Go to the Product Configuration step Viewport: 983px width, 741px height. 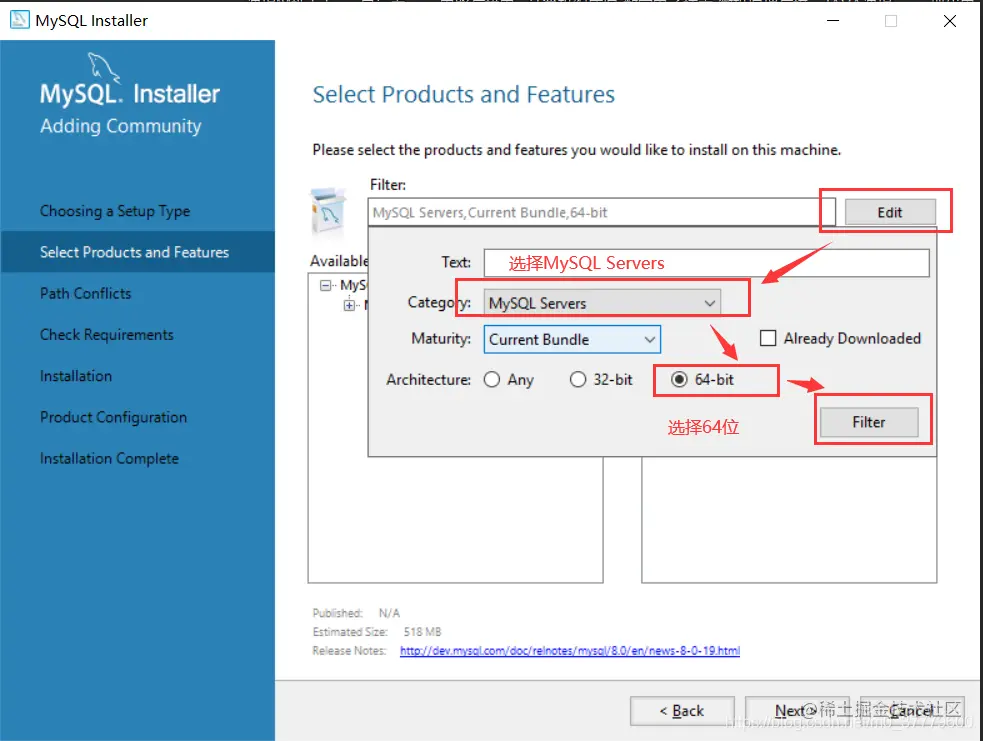113,417
